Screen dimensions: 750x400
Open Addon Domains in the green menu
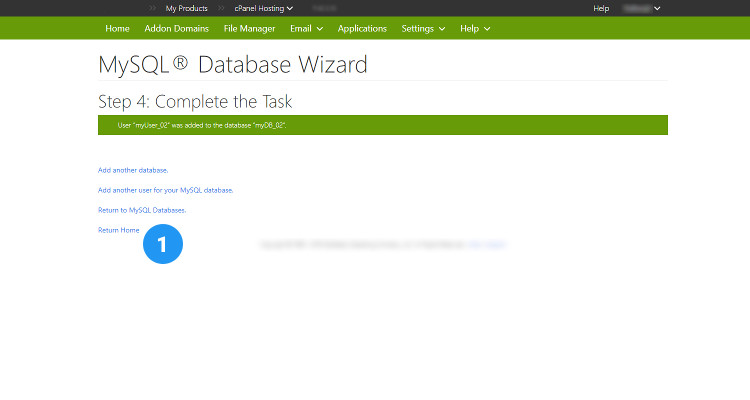point(176,29)
